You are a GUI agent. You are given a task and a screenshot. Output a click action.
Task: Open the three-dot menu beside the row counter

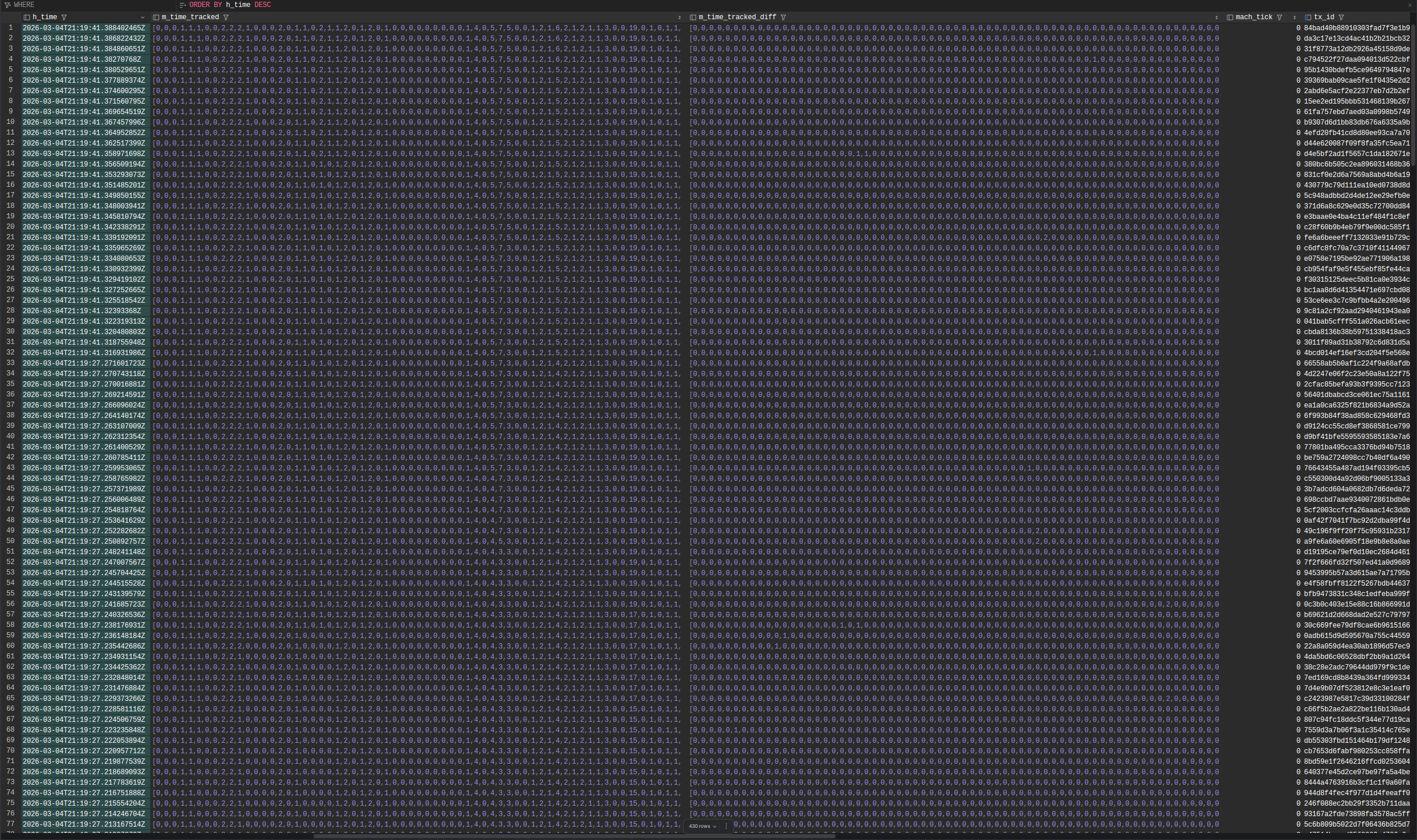point(726,826)
